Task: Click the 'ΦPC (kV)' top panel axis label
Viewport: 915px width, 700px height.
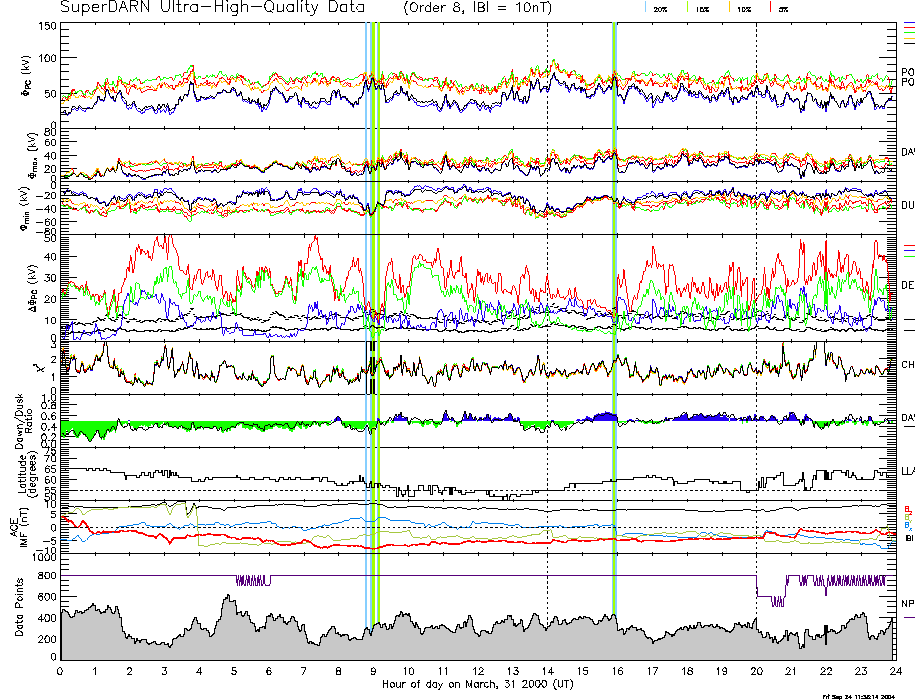Action: tap(27, 75)
